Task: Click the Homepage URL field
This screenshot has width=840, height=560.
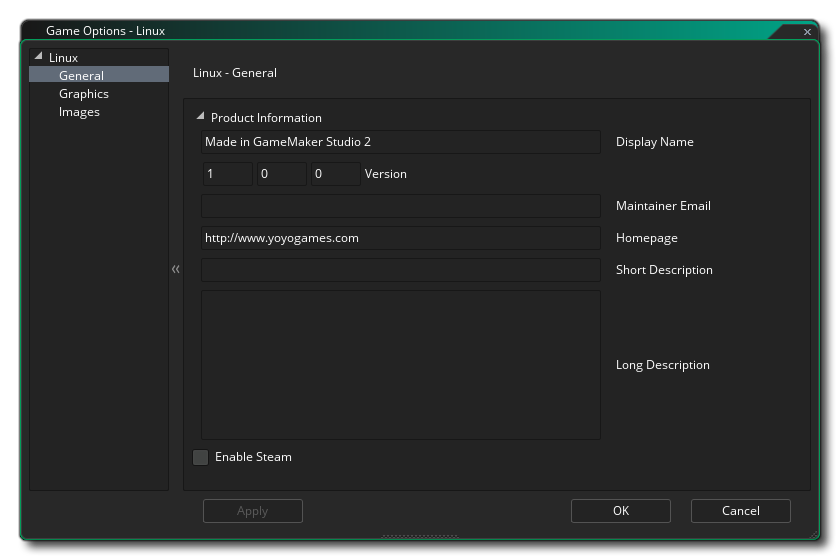Action: [400, 238]
